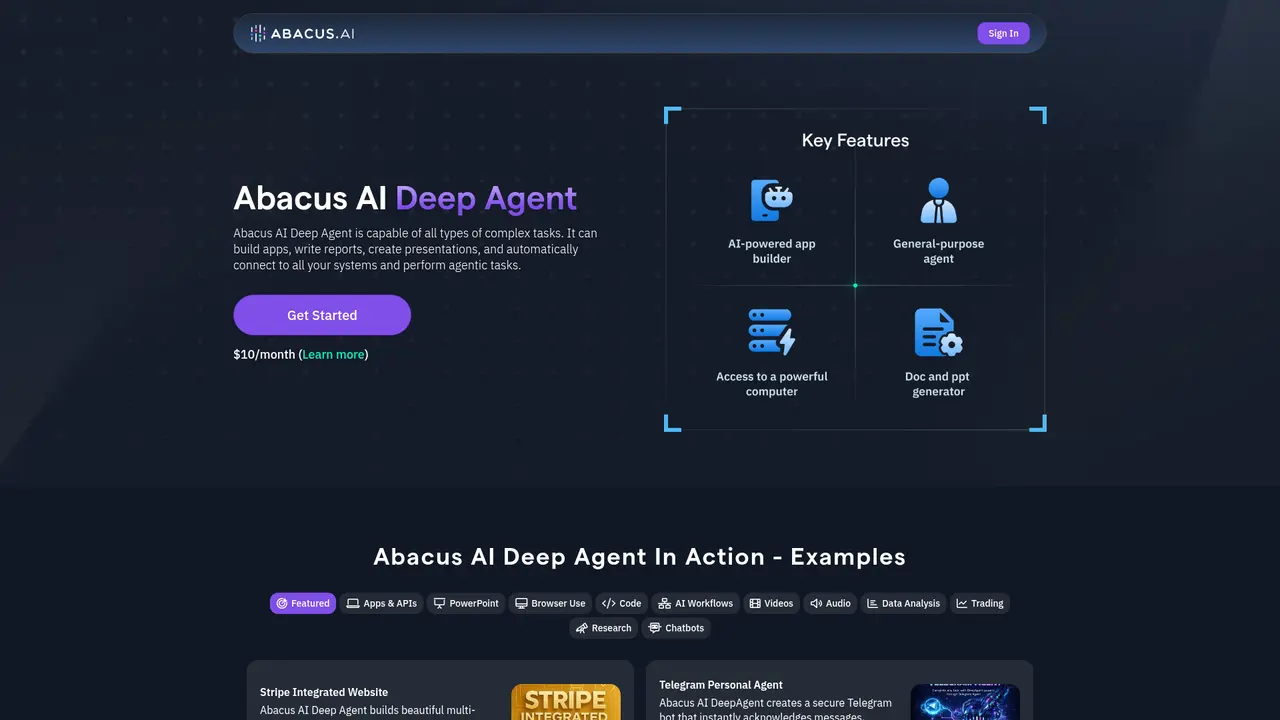Click the powerful computer server icon

[772, 332]
